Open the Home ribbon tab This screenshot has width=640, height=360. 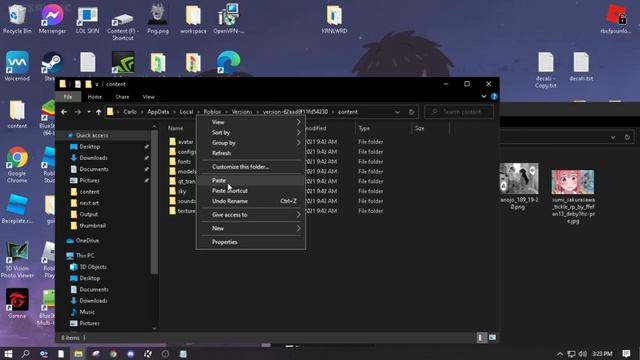click(x=94, y=97)
